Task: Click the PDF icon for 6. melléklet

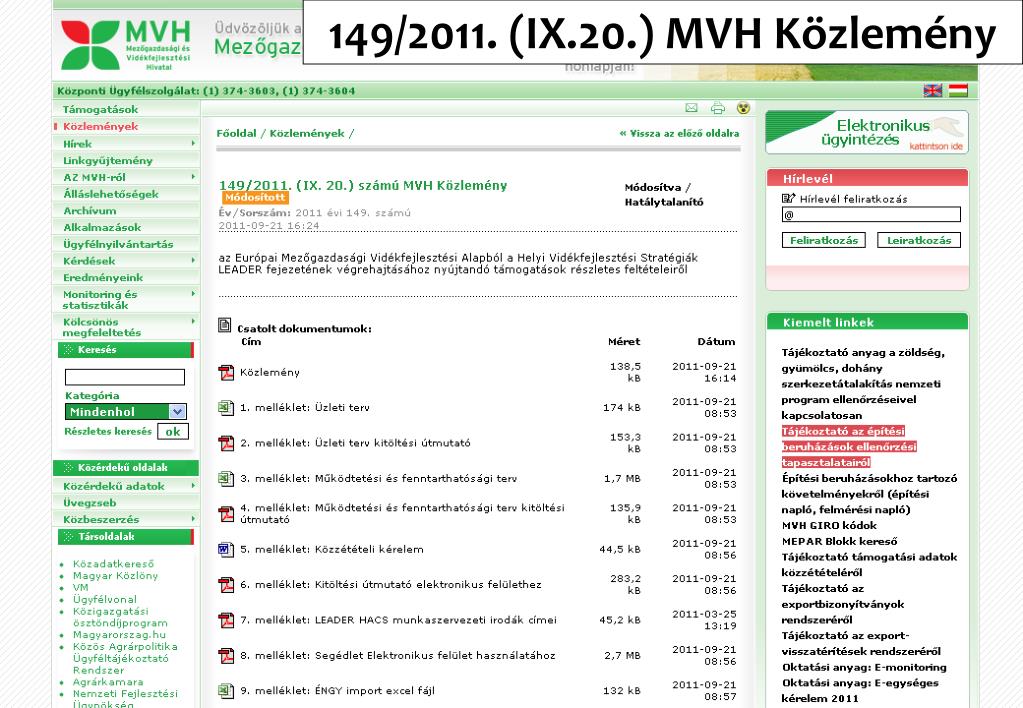Action: pos(226,585)
